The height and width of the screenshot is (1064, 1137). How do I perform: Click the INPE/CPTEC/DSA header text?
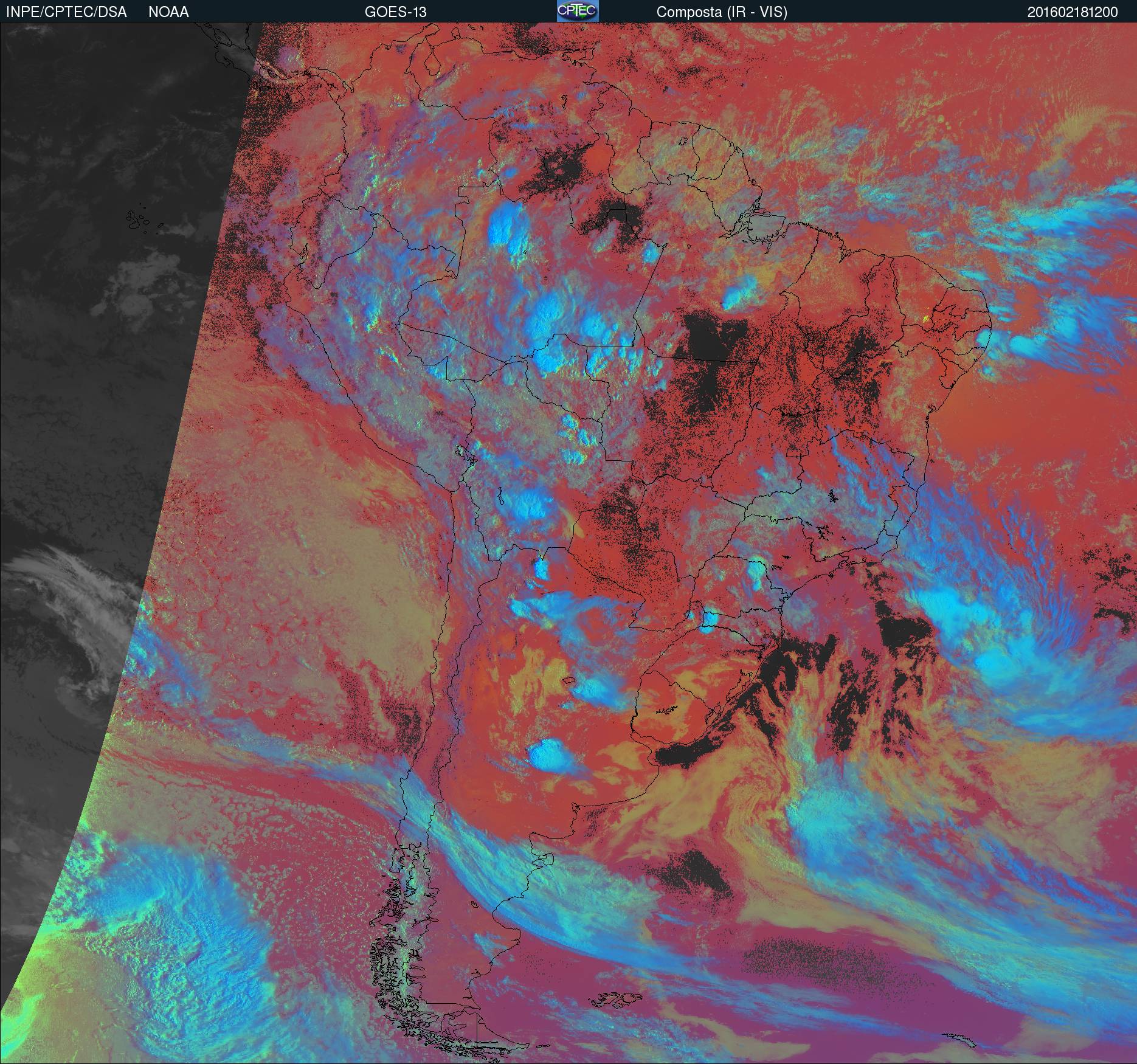(x=66, y=12)
